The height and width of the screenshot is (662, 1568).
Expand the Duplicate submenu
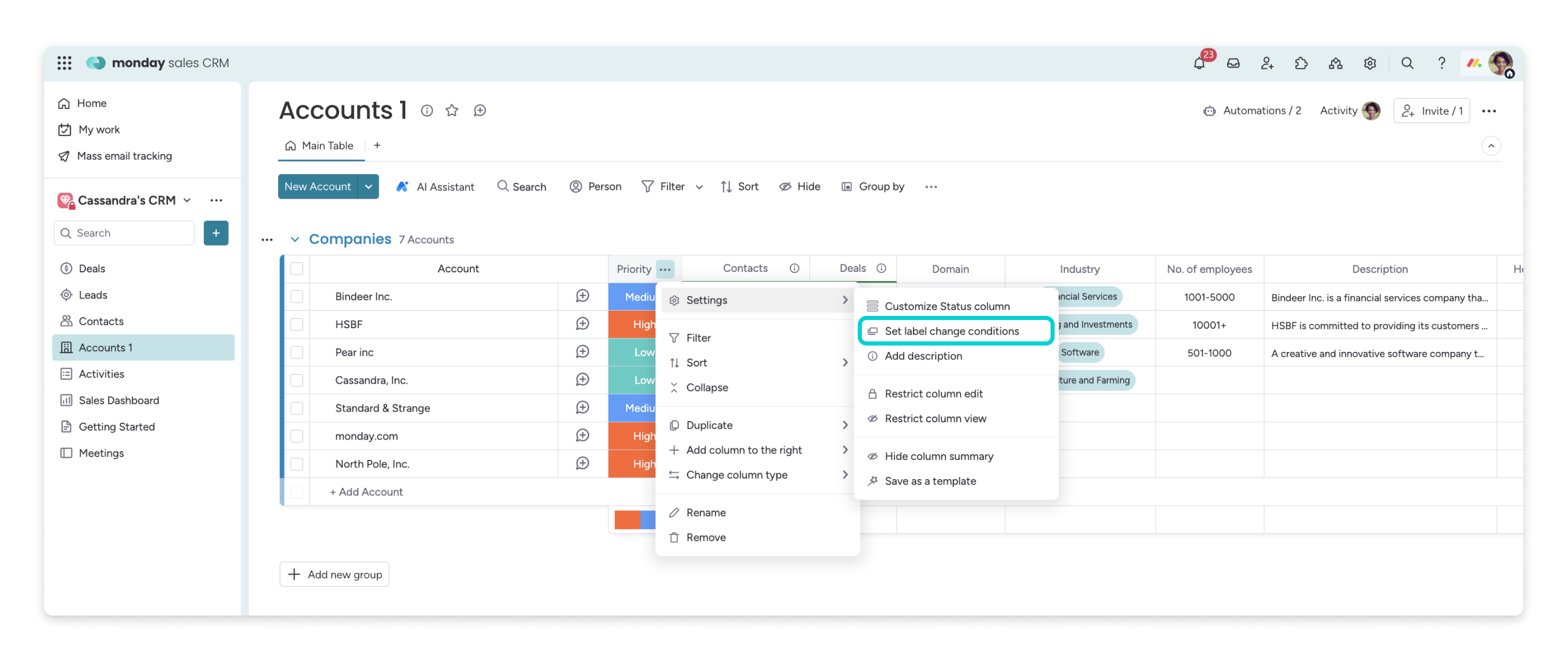coord(758,426)
